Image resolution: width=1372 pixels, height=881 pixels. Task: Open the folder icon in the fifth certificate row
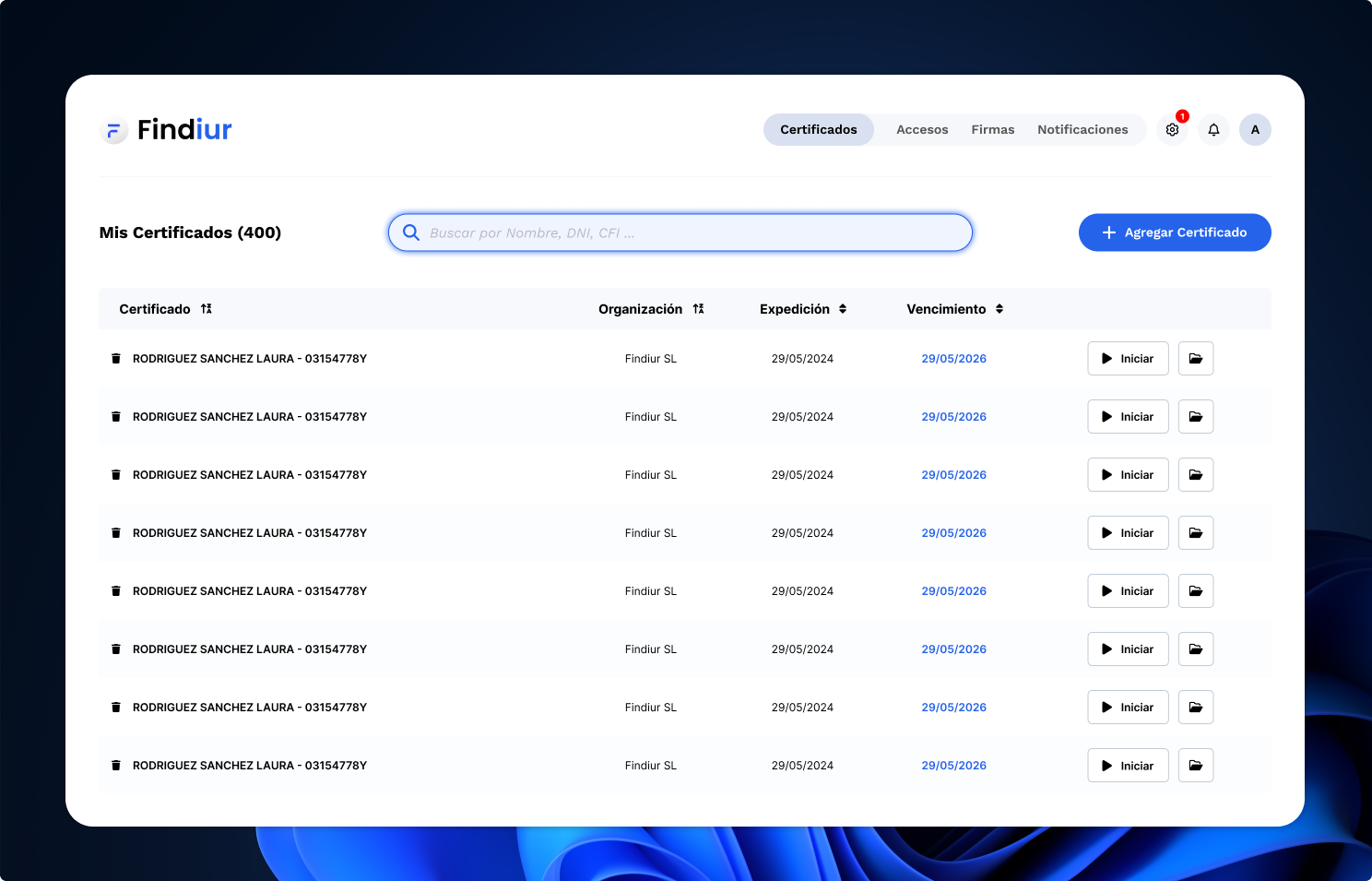[x=1196, y=591]
